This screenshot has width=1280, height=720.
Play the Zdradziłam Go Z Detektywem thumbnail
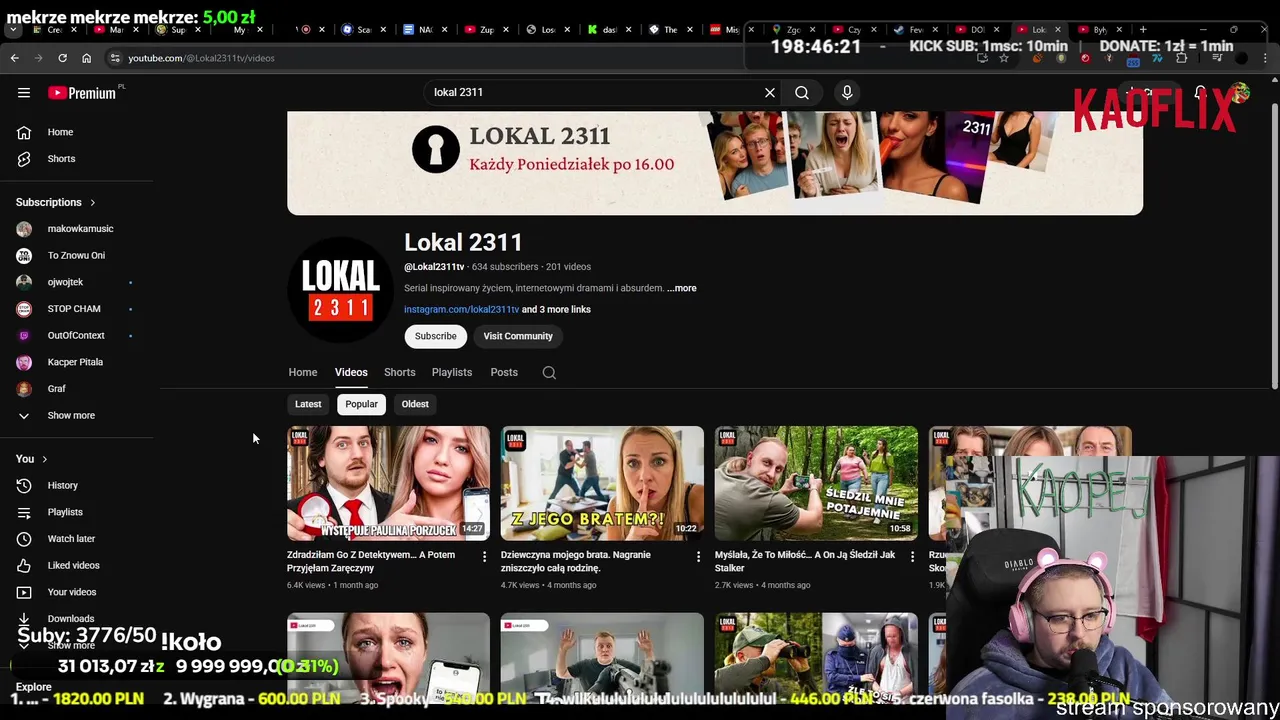click(388, 483)
